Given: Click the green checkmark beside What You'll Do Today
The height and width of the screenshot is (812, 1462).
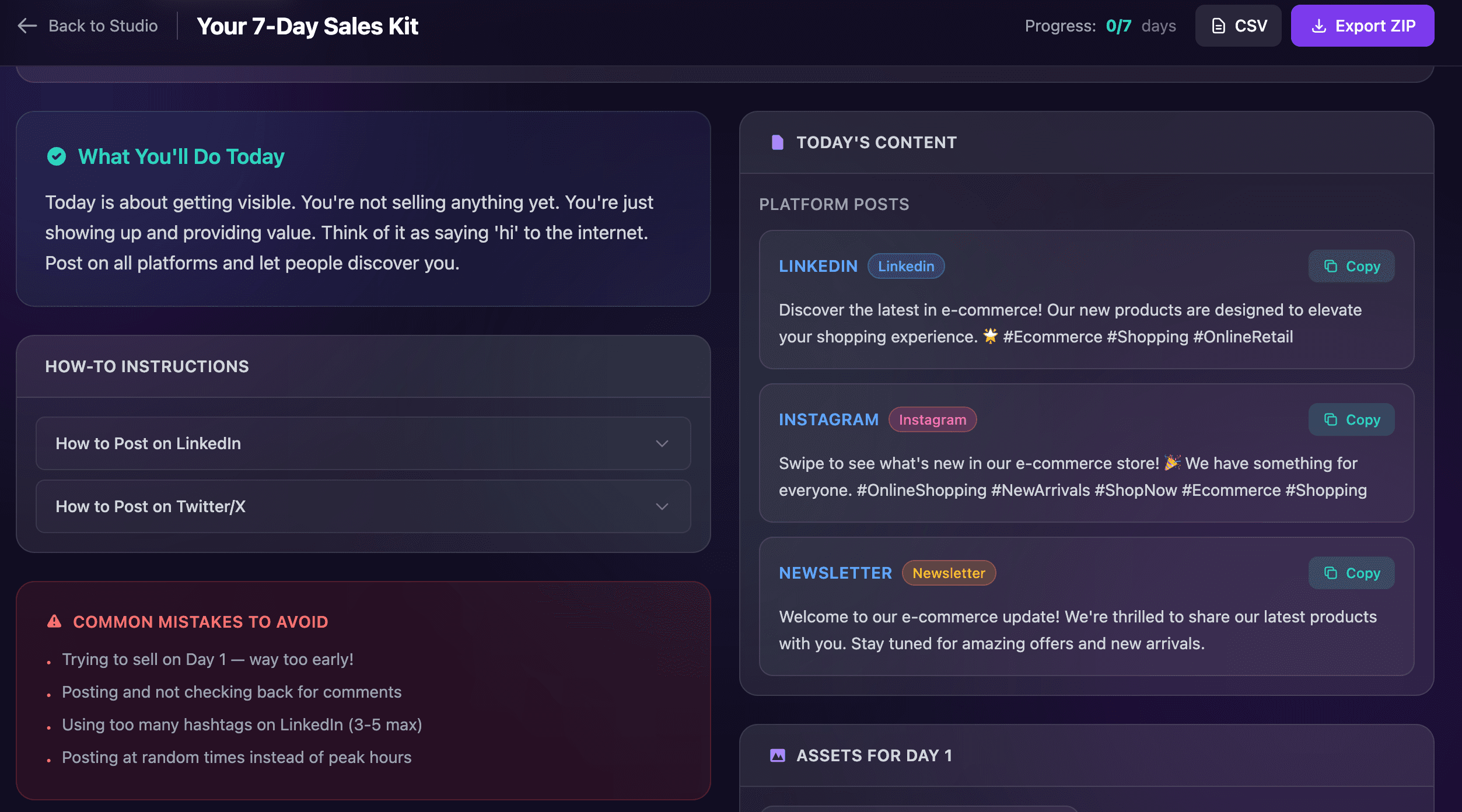Looking at the screenshot, I should pyautogui.click(x=57, y=156).
